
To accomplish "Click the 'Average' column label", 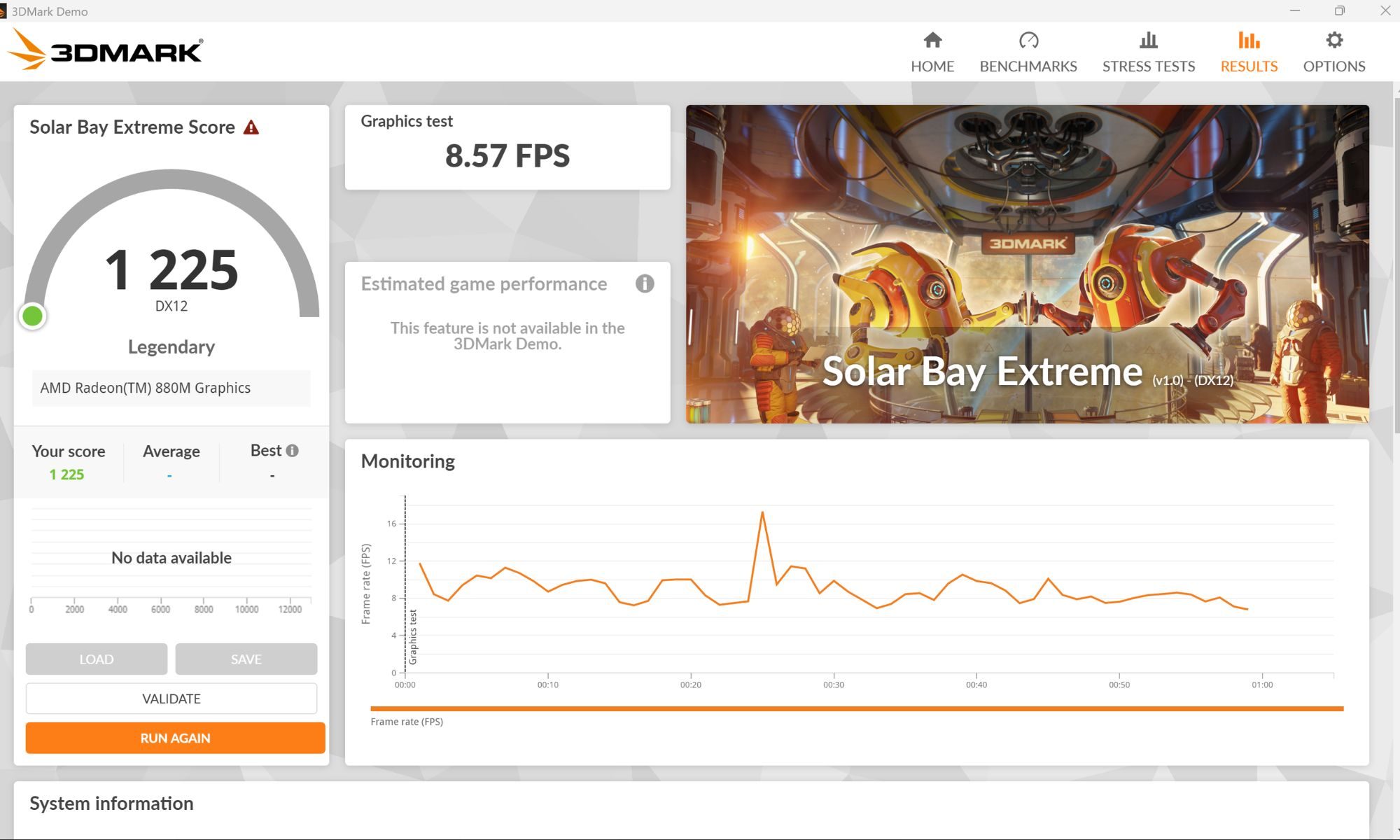I will point(171,451).
